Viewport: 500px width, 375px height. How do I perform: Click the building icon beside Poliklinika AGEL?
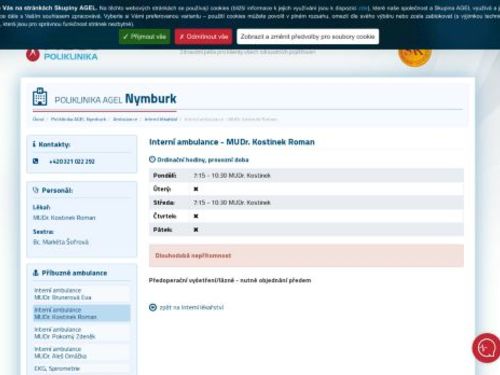[x=40, y=97]
